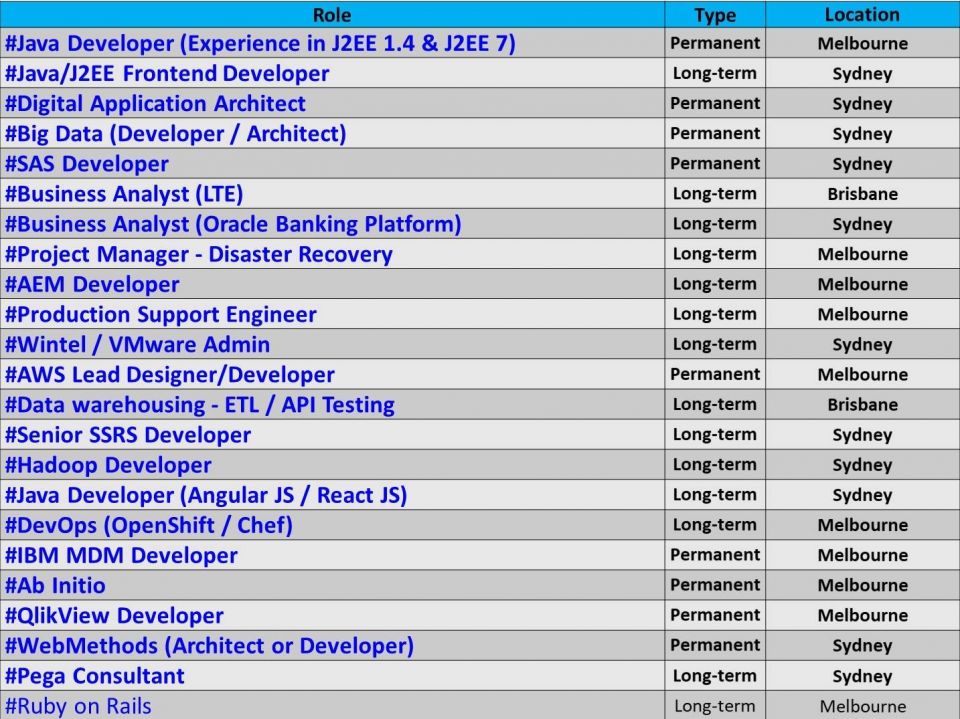The image size is (960, 719).
Task: Select "Melbourne" in the Ruby on Rails row
Action: (x=863, y=706)
